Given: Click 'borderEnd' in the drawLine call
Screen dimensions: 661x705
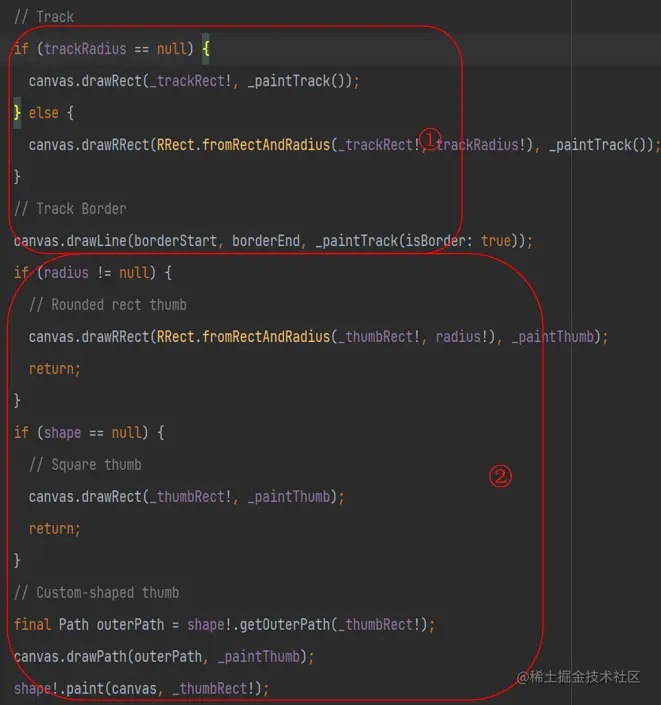Looking at the screenshot, I should [266, 241].
